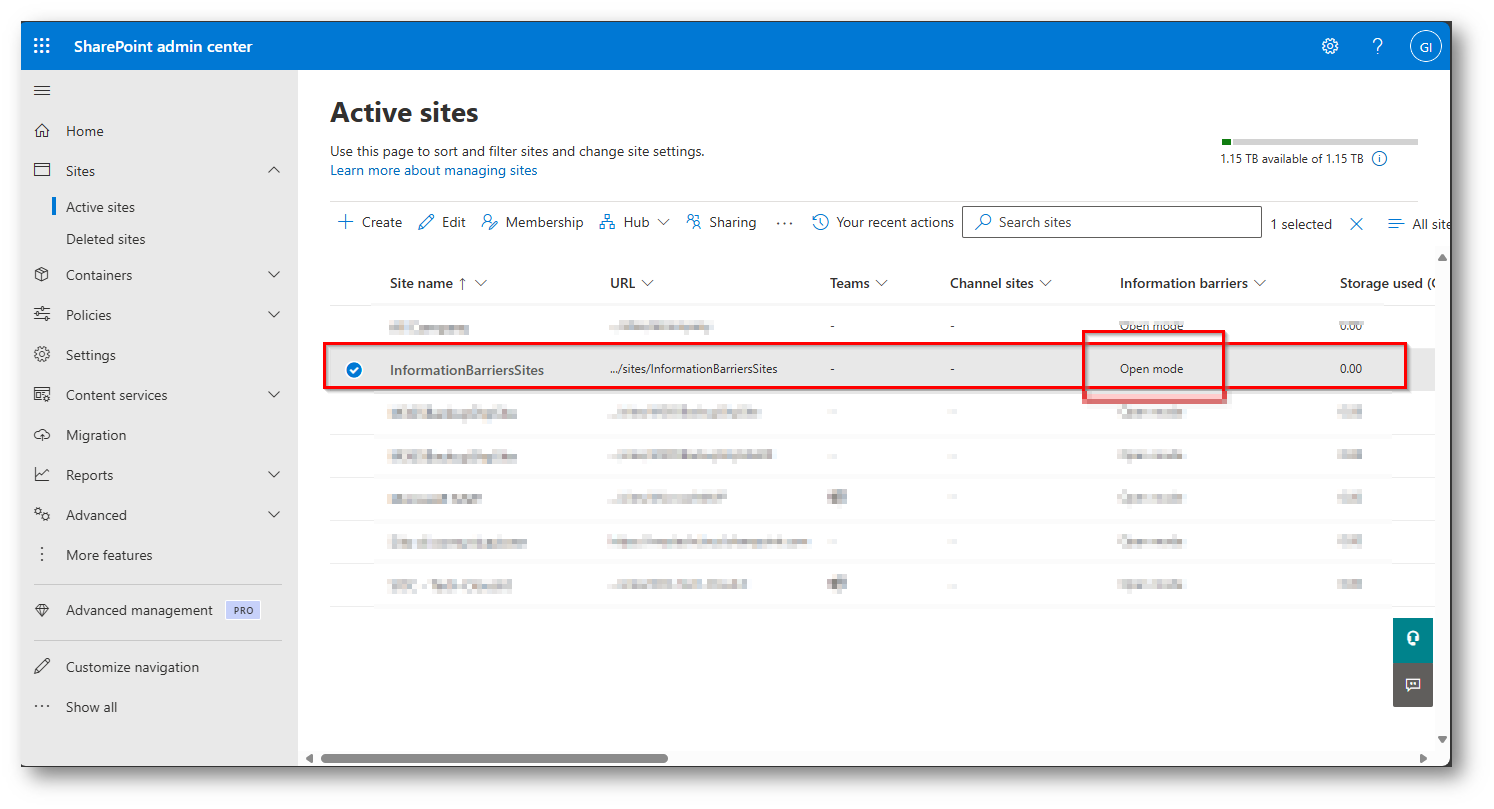Open the GI account avatar
This screenshot has width=1494, height=809.
click(x=1426, y=46)
